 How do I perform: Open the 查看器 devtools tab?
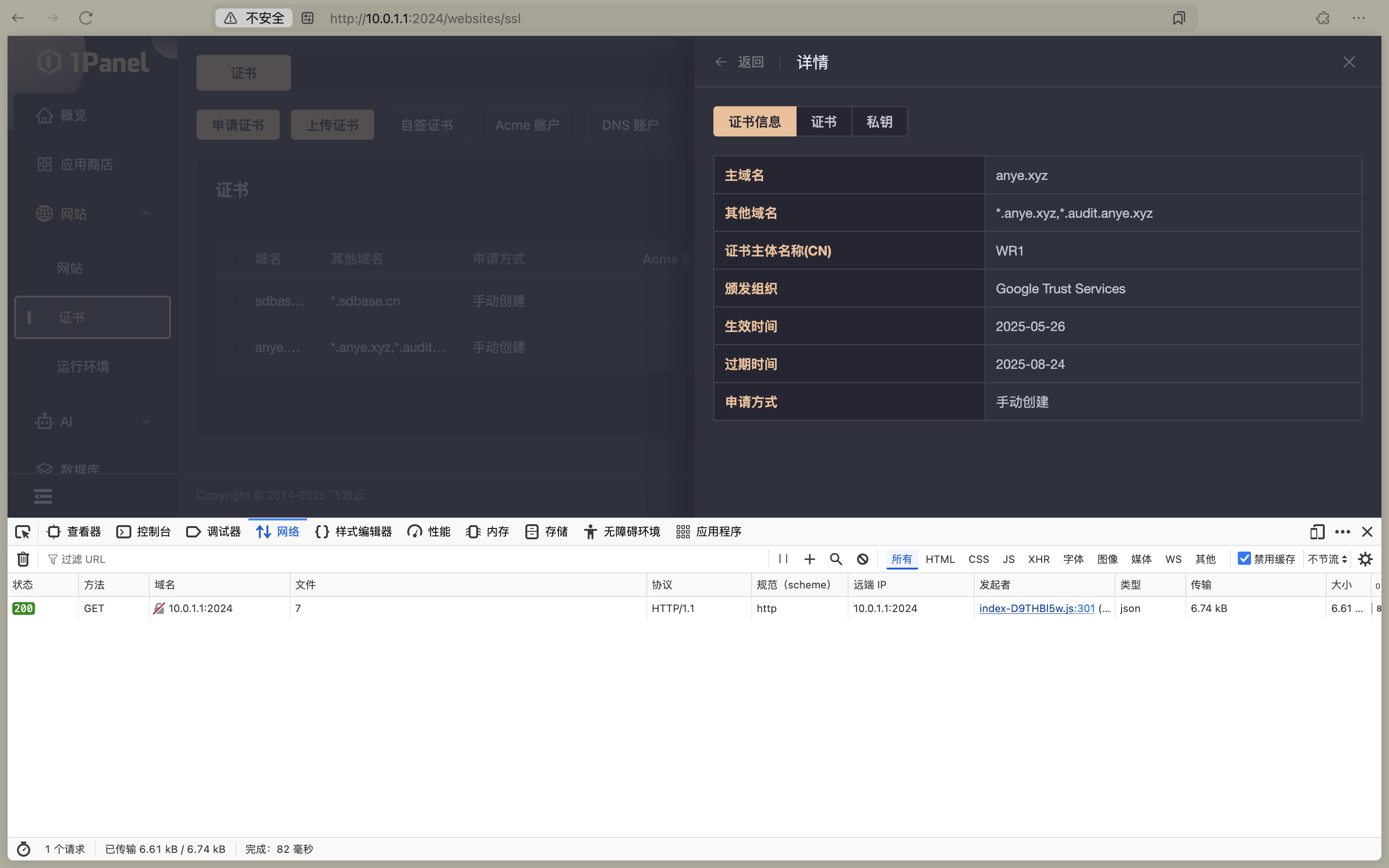pyautogui.click(x=74, y=532)
